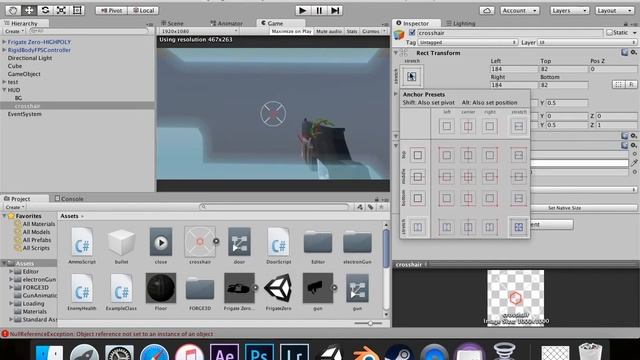640x360 pixels.
Task: Select the Project tab
Action: 17,199
